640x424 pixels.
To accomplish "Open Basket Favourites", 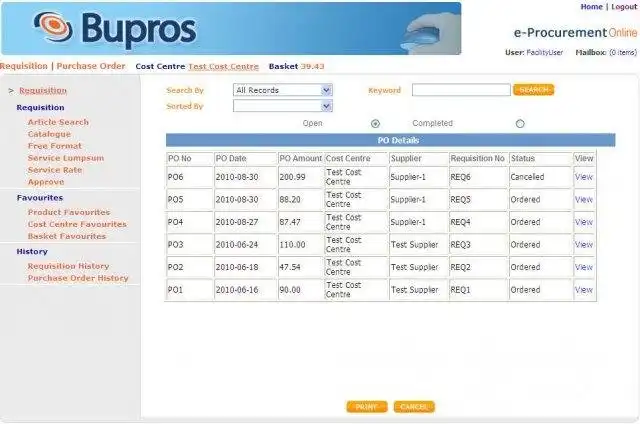I will pos(67,236).
